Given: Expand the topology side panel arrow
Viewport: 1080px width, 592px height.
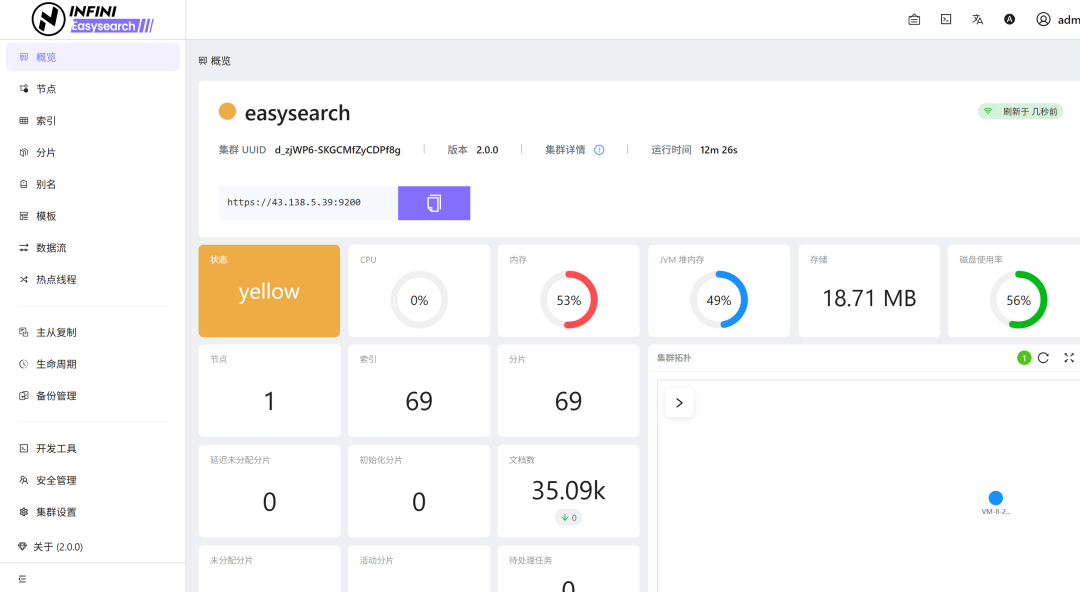Looking at the screenshot, I should click(x=679, y=403).
